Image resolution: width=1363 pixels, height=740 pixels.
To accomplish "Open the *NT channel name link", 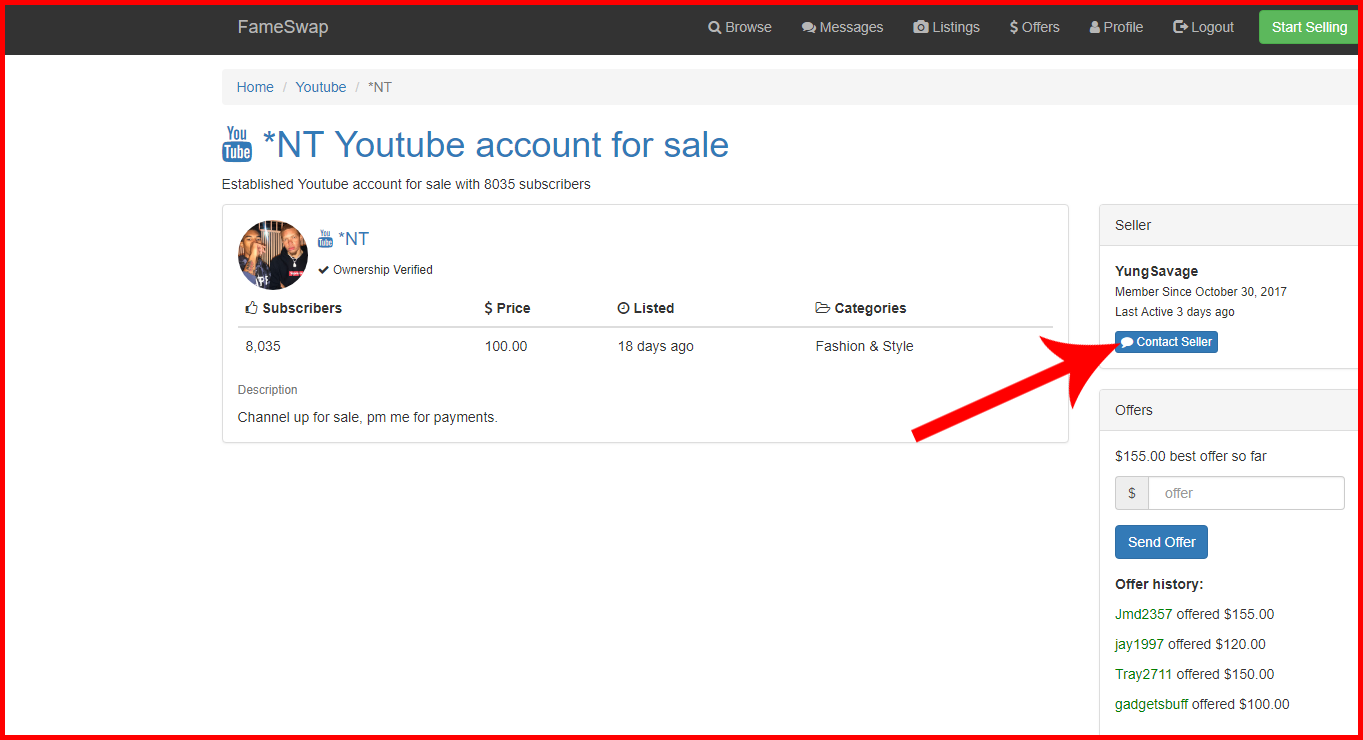I will click(354, 238).
